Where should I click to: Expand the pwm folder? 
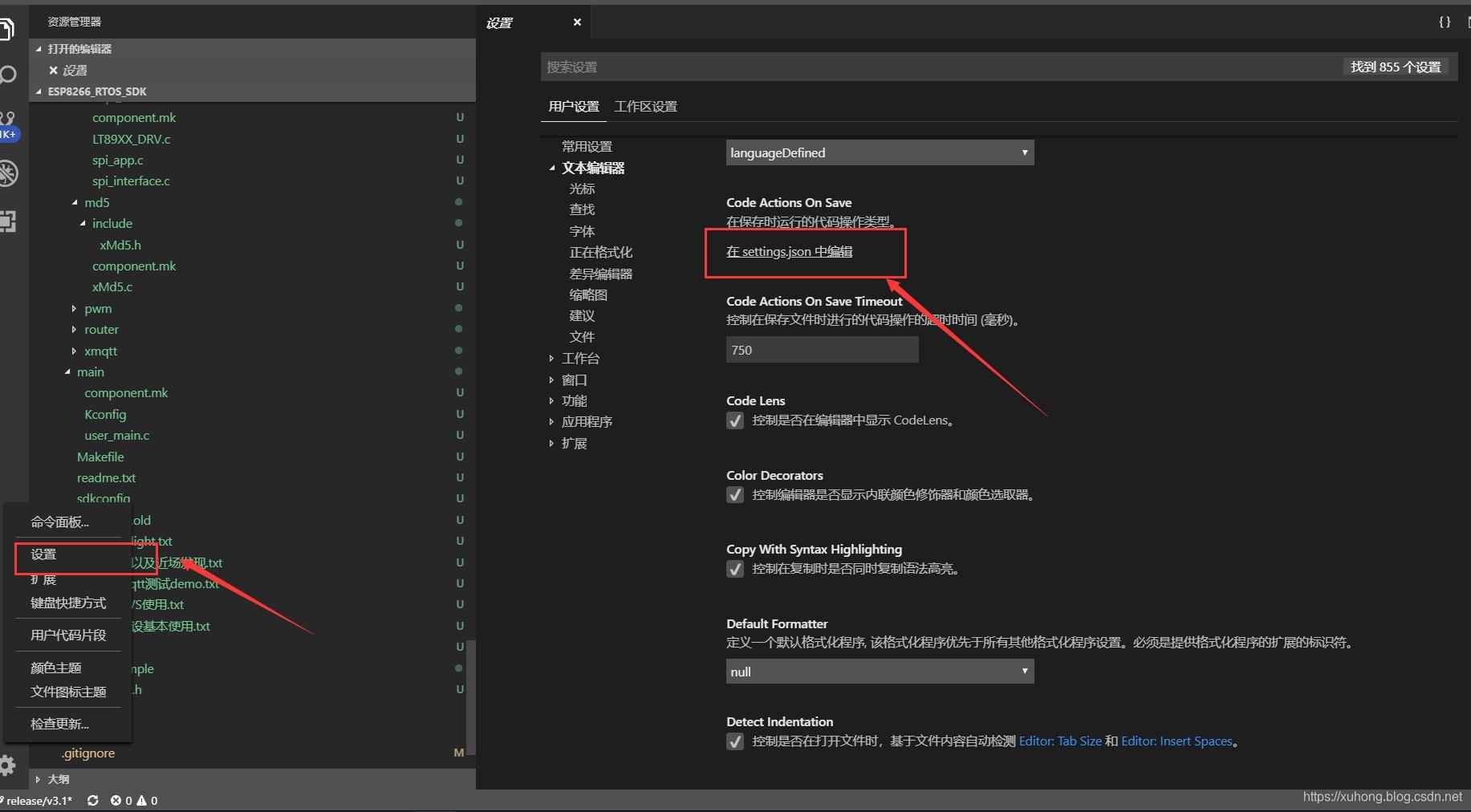74,309
